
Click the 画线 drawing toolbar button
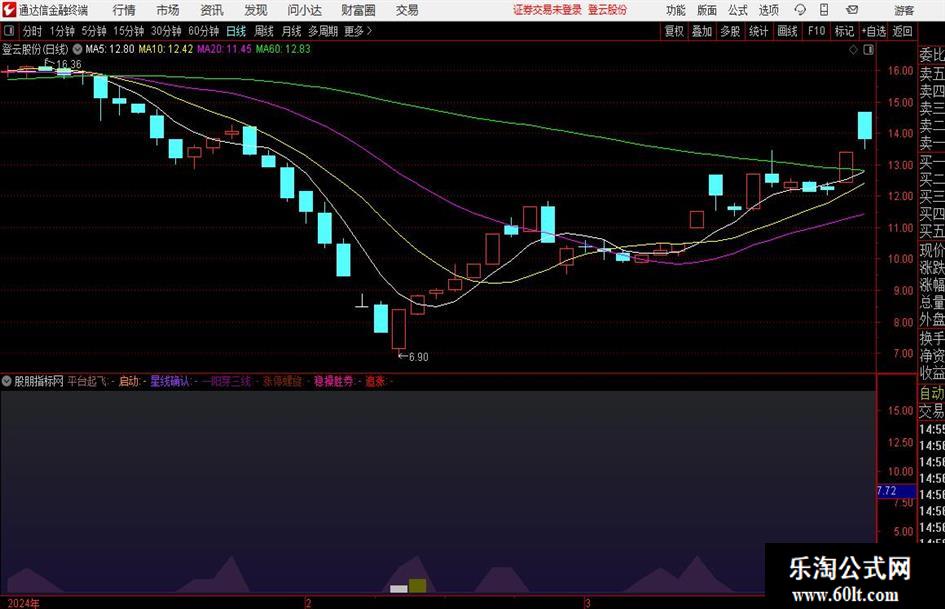(787, 31)
